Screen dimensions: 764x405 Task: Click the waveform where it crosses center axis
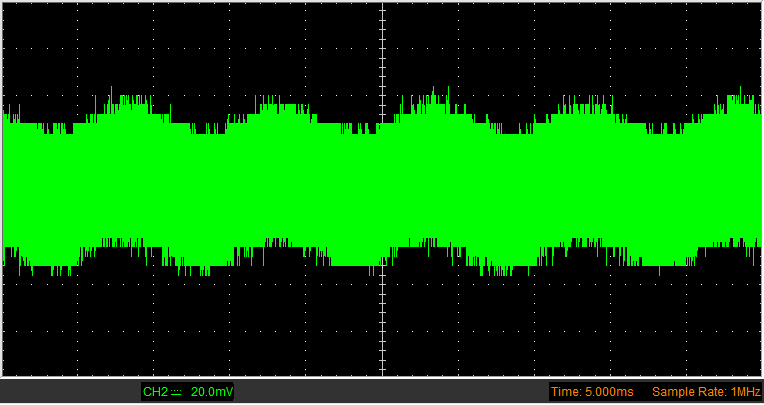click(382, 195)
